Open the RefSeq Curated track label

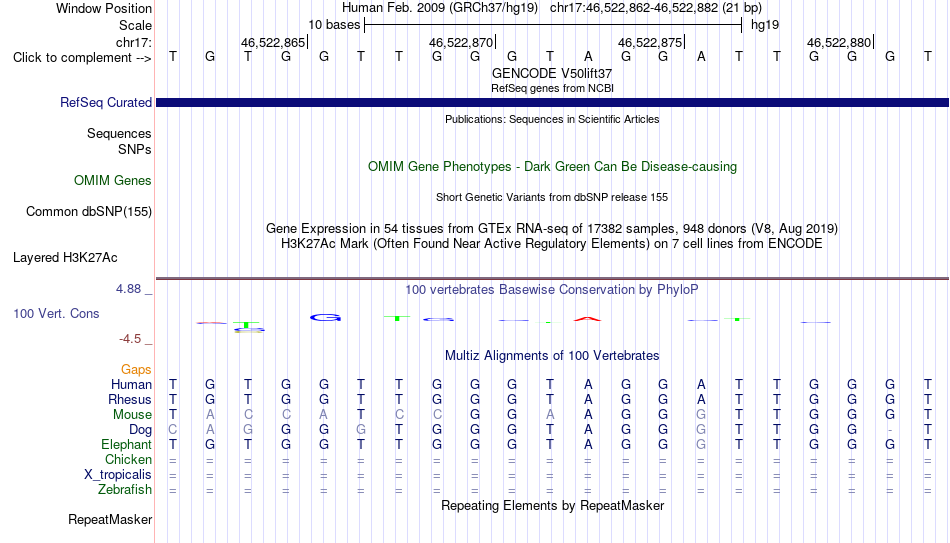(x=106, y=102)
